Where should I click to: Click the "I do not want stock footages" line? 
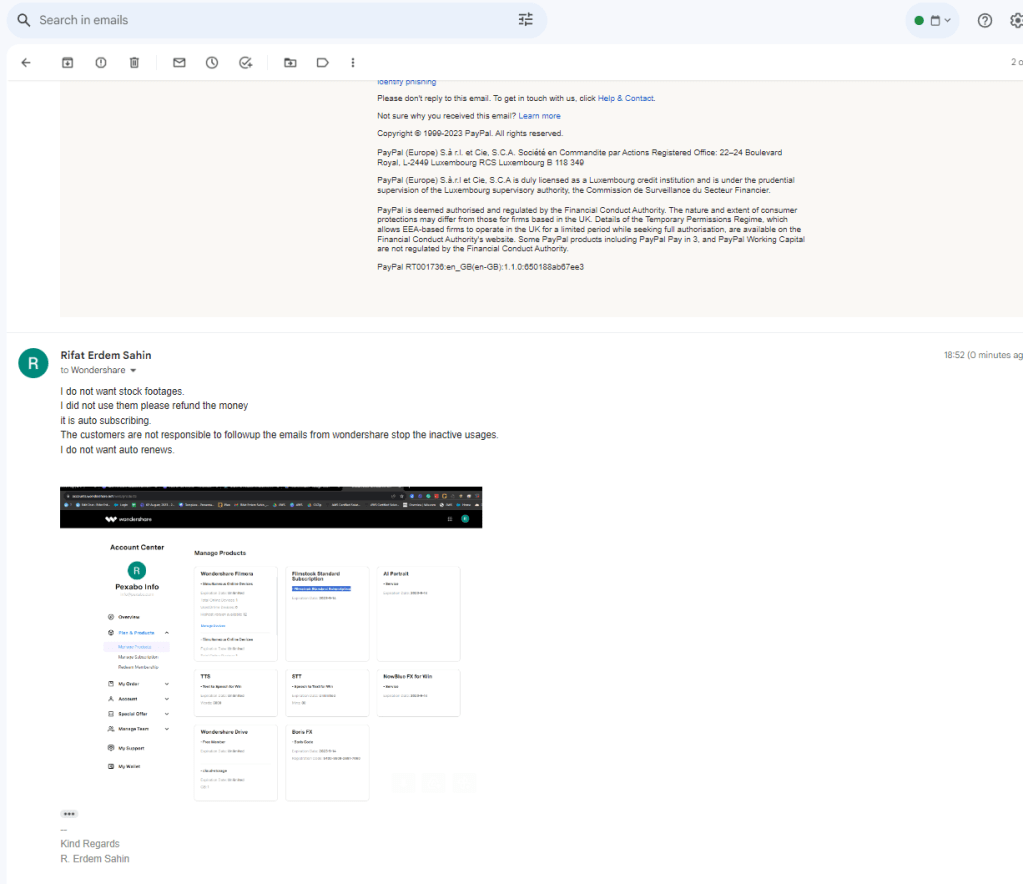point(122,391)
